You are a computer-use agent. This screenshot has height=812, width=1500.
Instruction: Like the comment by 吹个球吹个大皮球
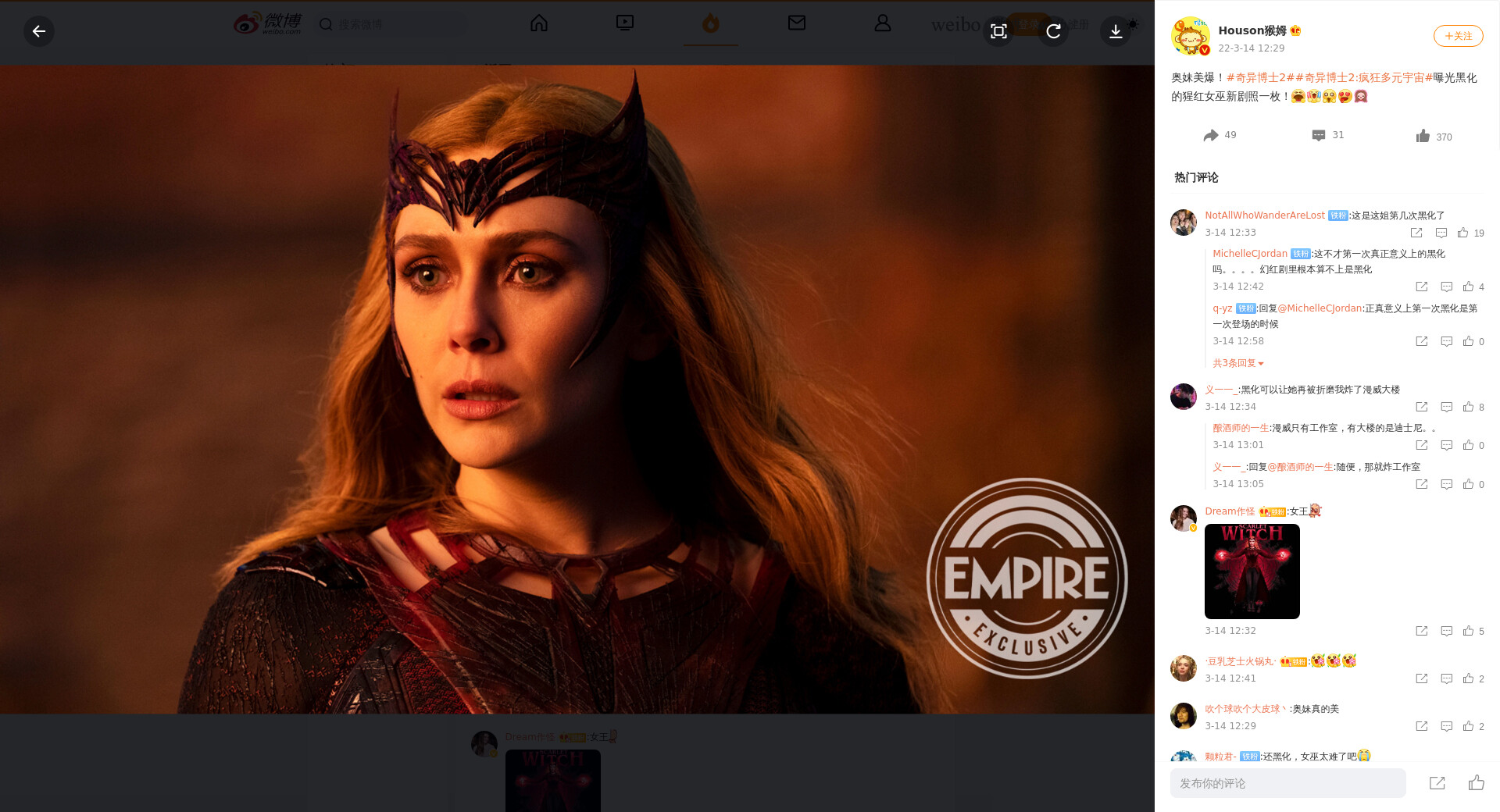point(1469,726)
